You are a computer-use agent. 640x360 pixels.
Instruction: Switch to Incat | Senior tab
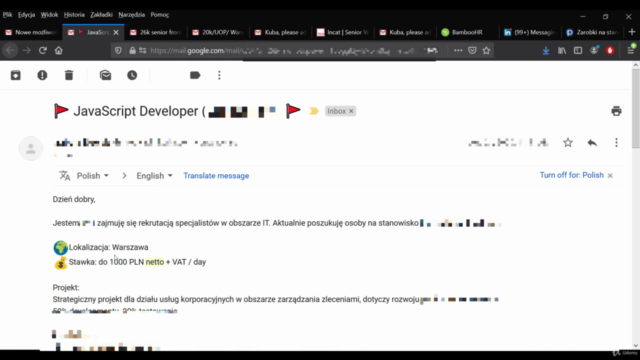pyautogui.click(x=343, y=32)
